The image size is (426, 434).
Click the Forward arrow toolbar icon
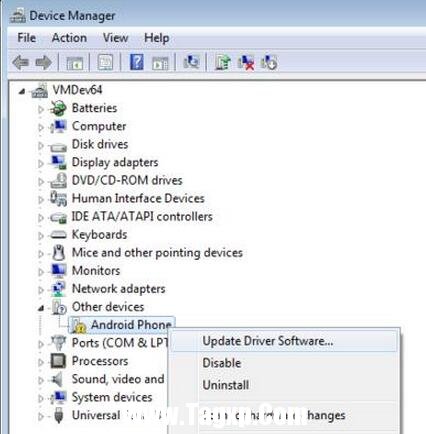coord(43,62)
